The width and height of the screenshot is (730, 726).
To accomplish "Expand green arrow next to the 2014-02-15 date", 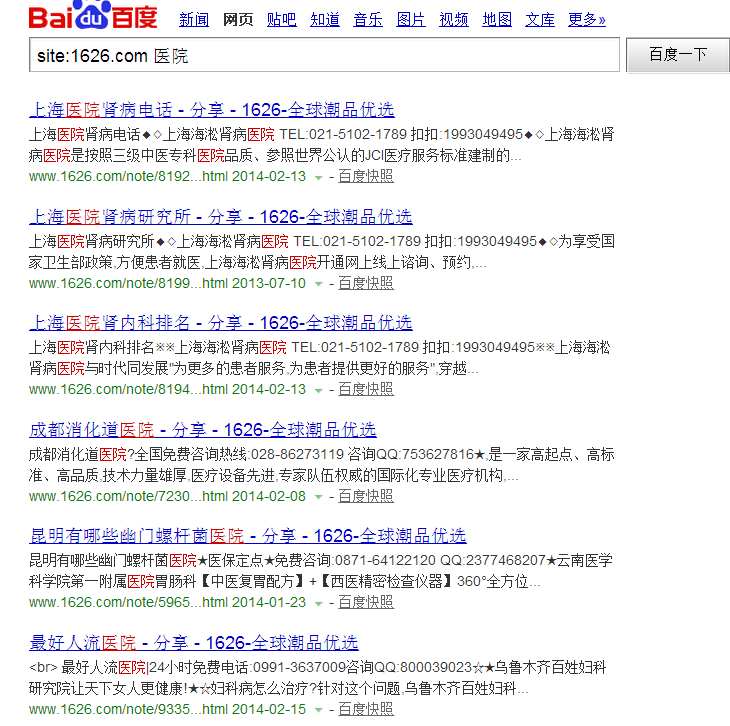I will coord(318,710).
